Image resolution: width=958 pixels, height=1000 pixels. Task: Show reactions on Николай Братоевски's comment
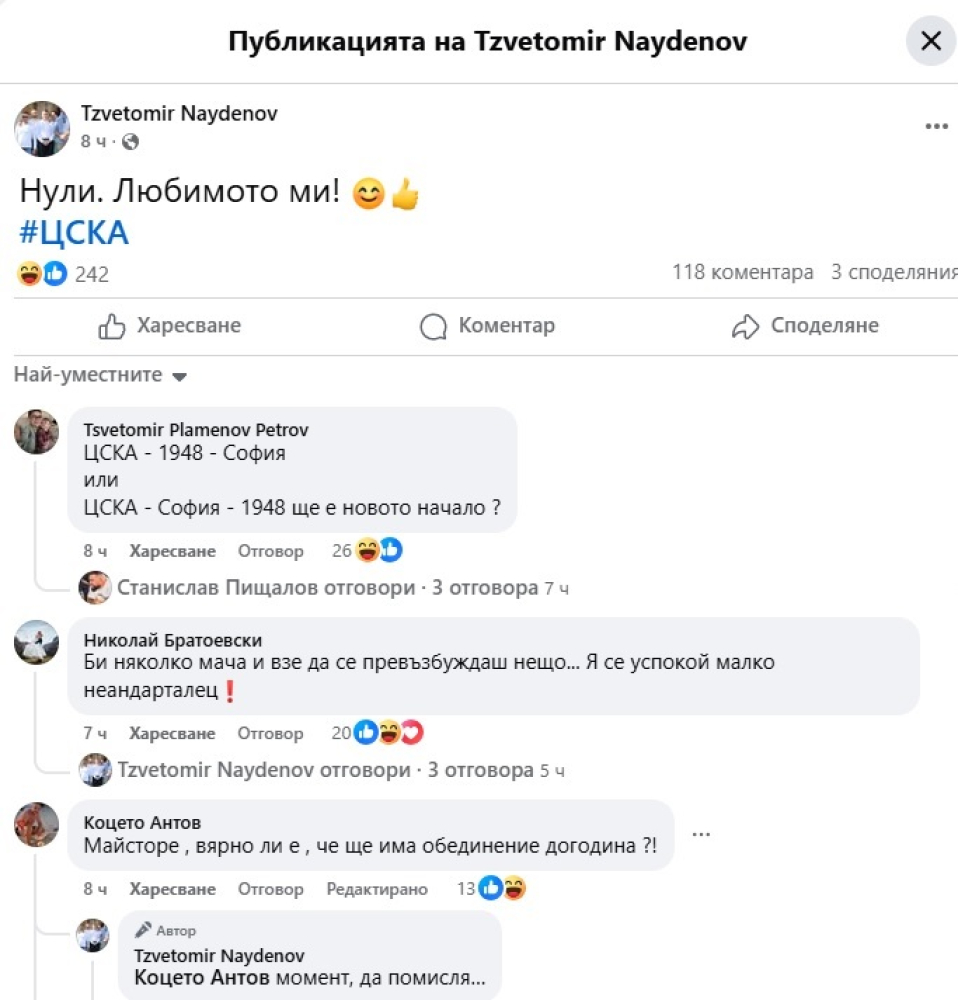coord(378,734)
